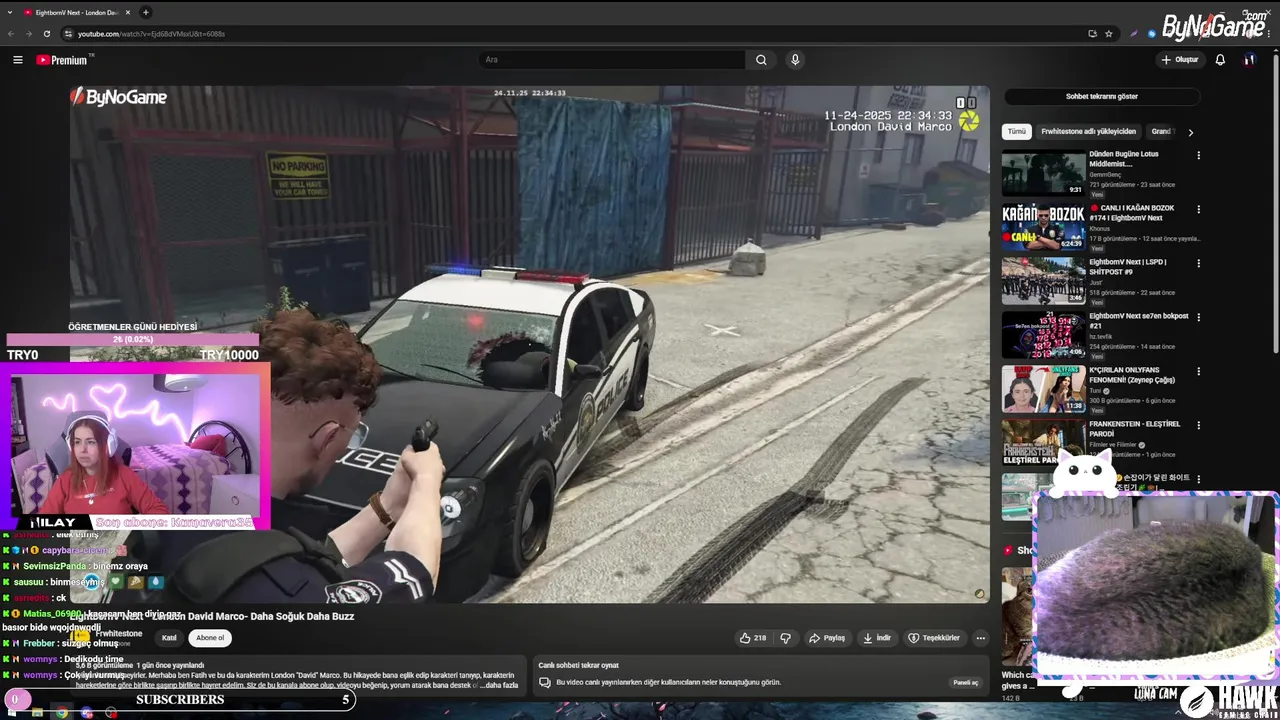
Task: Open 'FRANKENSTEIN - ELEŞTİREL PARODİ' video title
Action: click(x=1135, y=429)
